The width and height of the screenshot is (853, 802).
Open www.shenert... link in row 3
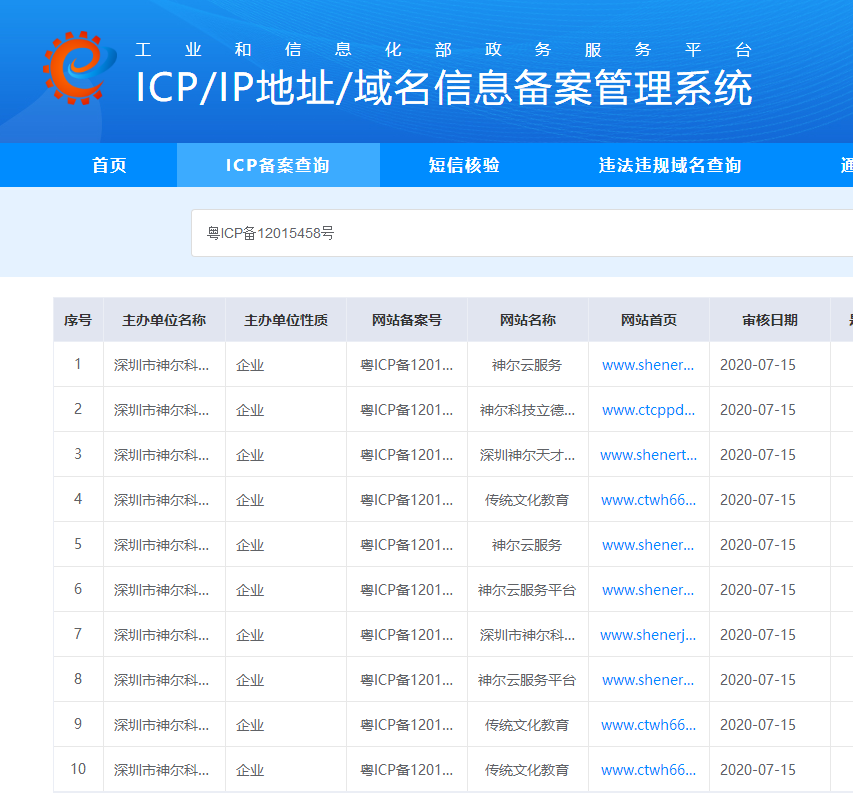[x=648, y=455]
